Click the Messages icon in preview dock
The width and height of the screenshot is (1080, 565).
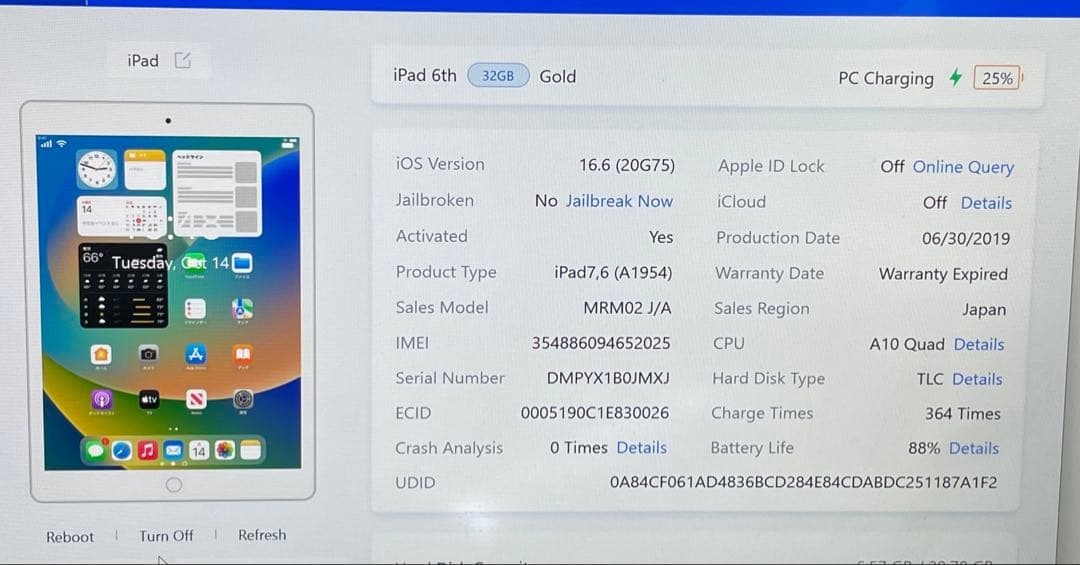(96, 451)
